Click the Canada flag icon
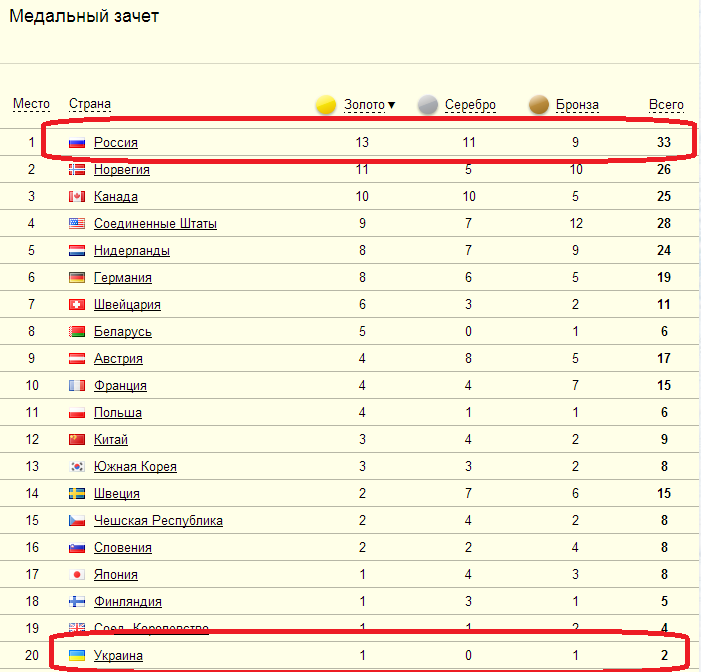This screenshot has height=672, width=701. (x=77, y=197)
